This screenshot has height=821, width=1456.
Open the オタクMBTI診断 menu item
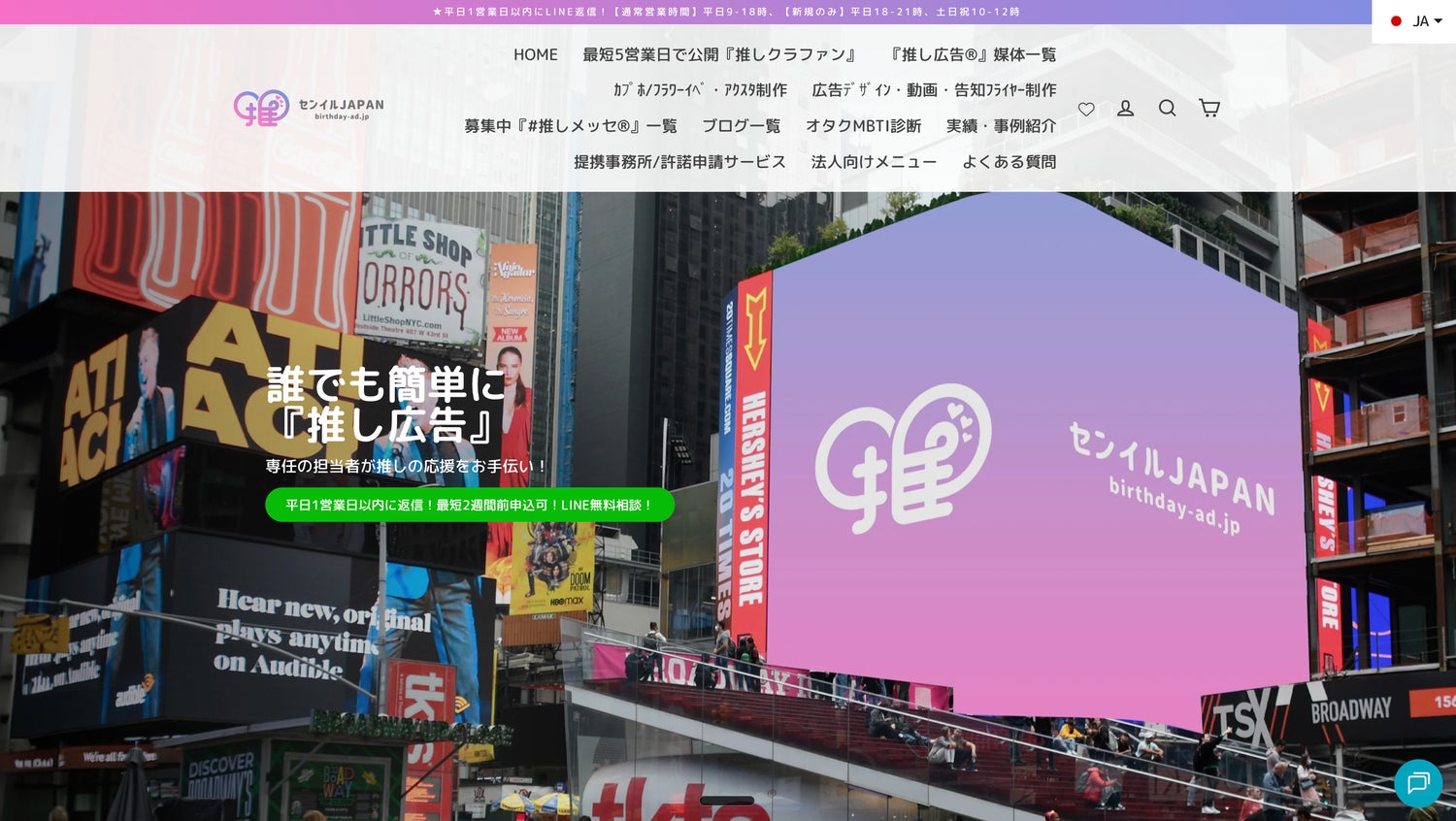point(864,126)
